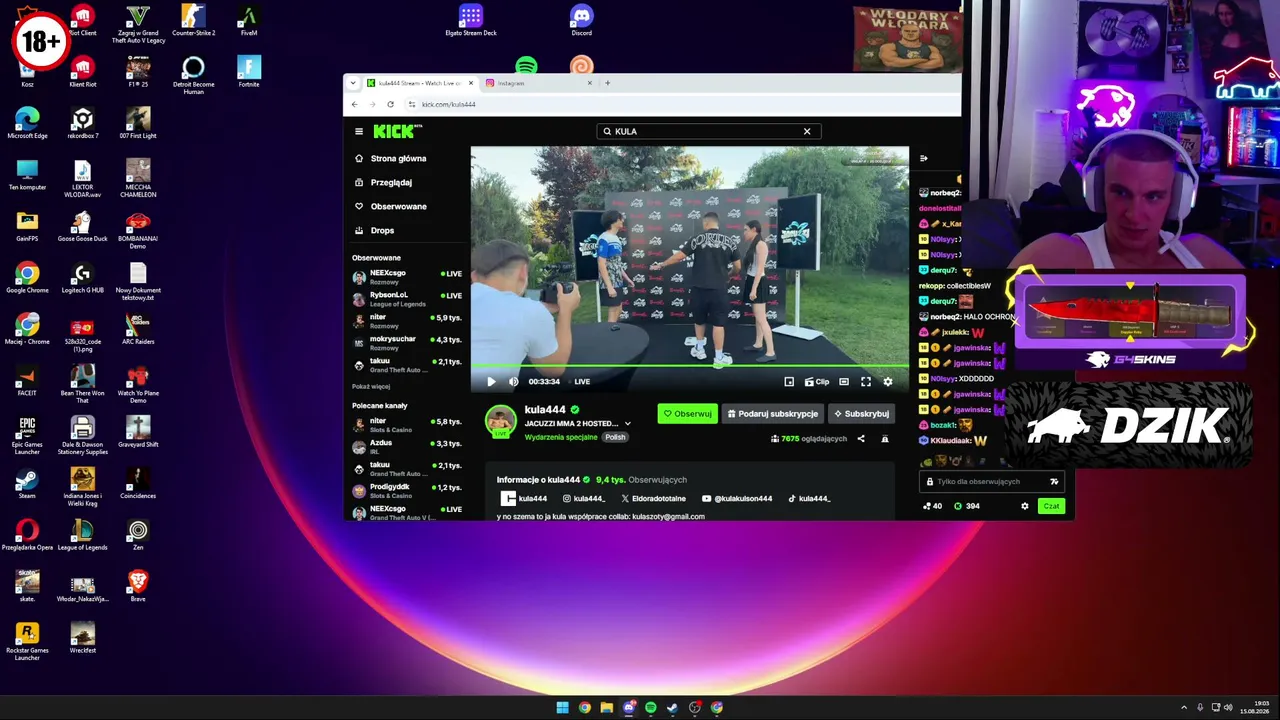Screen dimensions: 1280x720
Task: Expand the JACUZZI MMA 2 stream title
Action: [x=627, y=424]
